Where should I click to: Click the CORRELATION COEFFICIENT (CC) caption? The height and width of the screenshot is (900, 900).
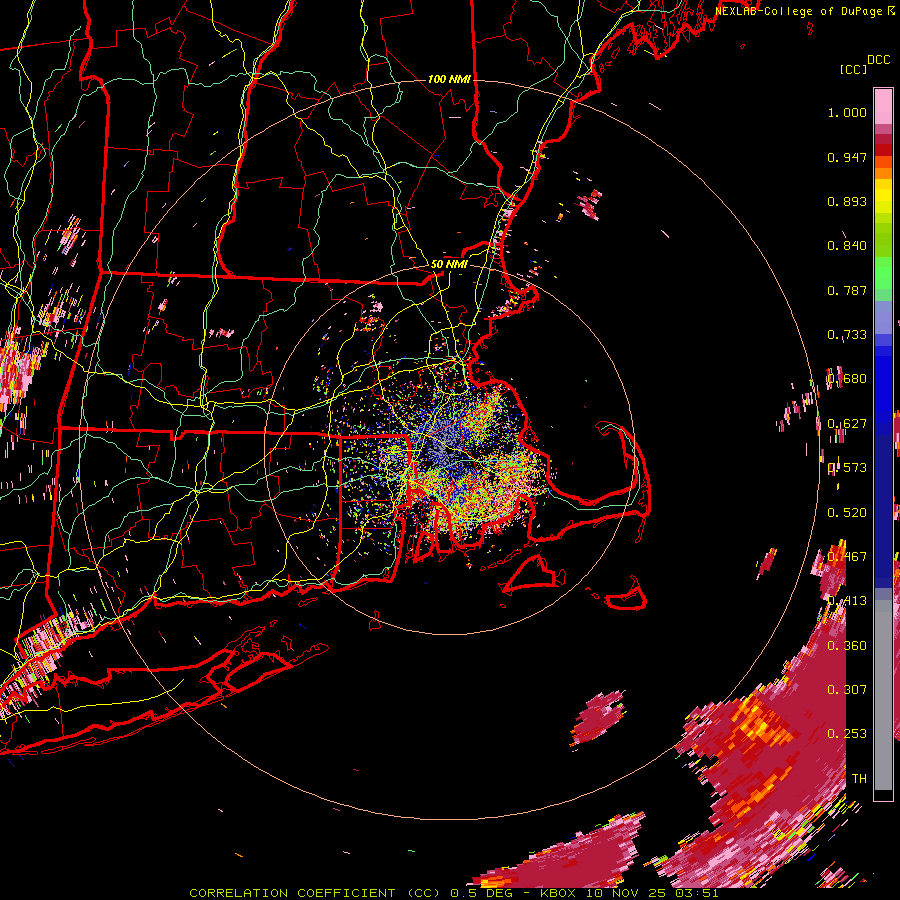tap(316, 893)
